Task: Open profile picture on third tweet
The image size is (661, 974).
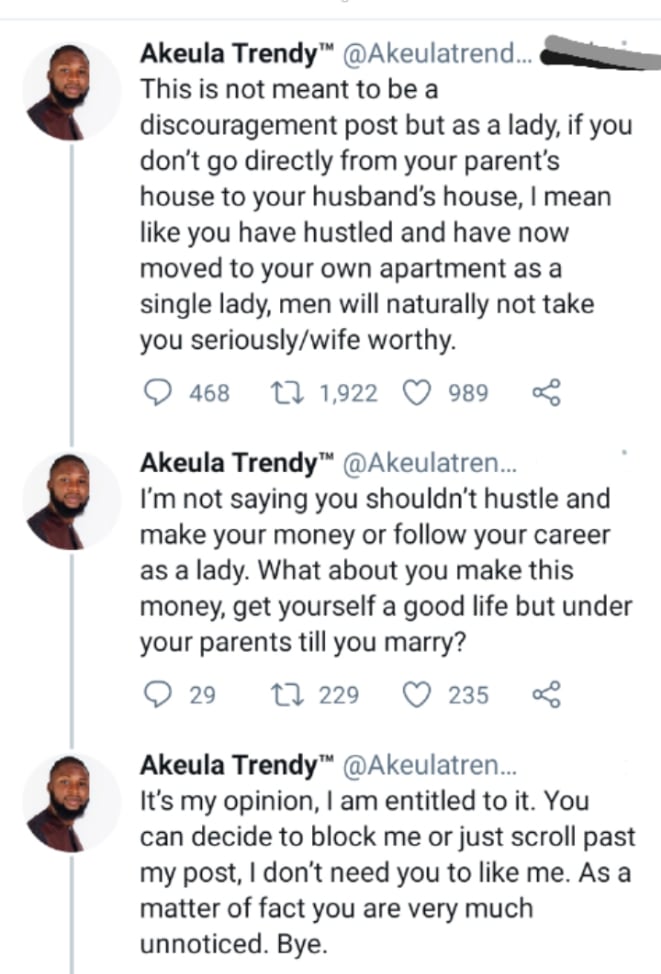Action: [71, 802]
